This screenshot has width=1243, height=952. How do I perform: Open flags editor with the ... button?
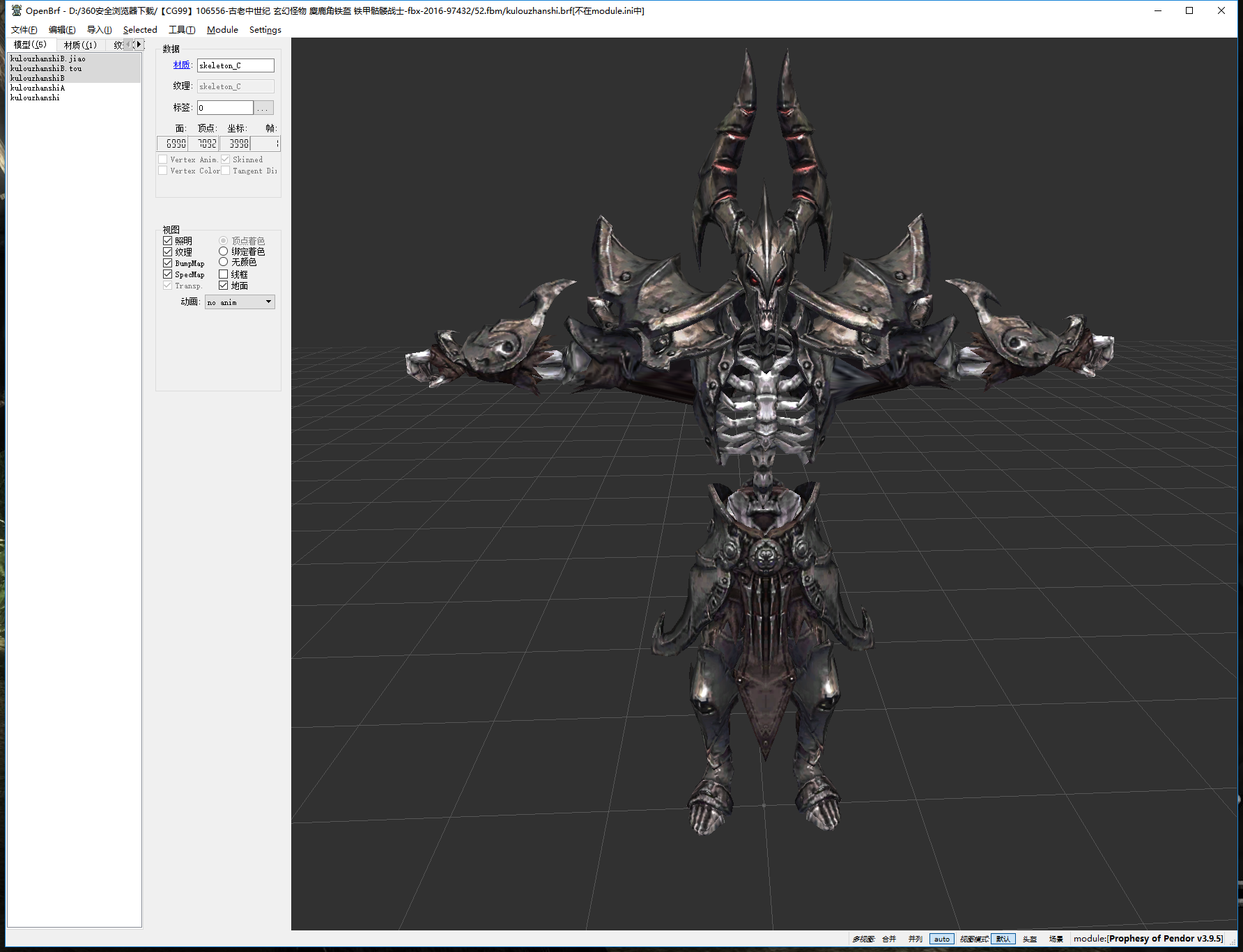click(263, 108)
